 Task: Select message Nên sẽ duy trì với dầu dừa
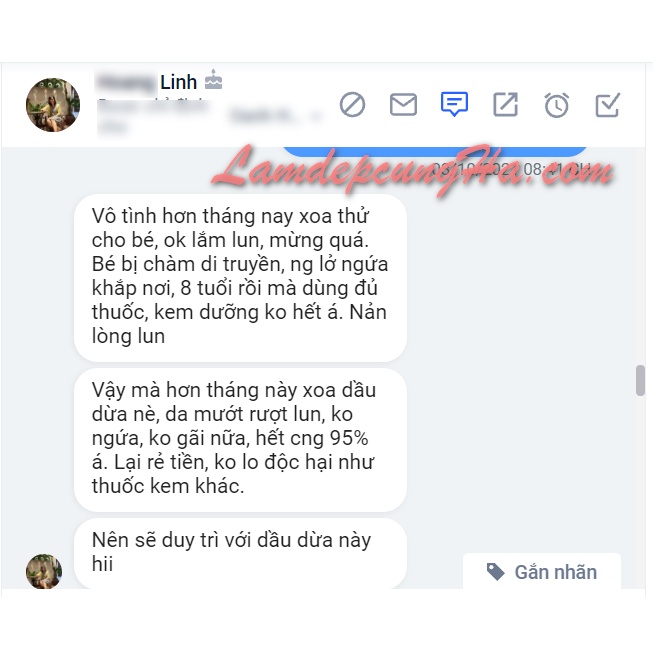click(240, 553)
